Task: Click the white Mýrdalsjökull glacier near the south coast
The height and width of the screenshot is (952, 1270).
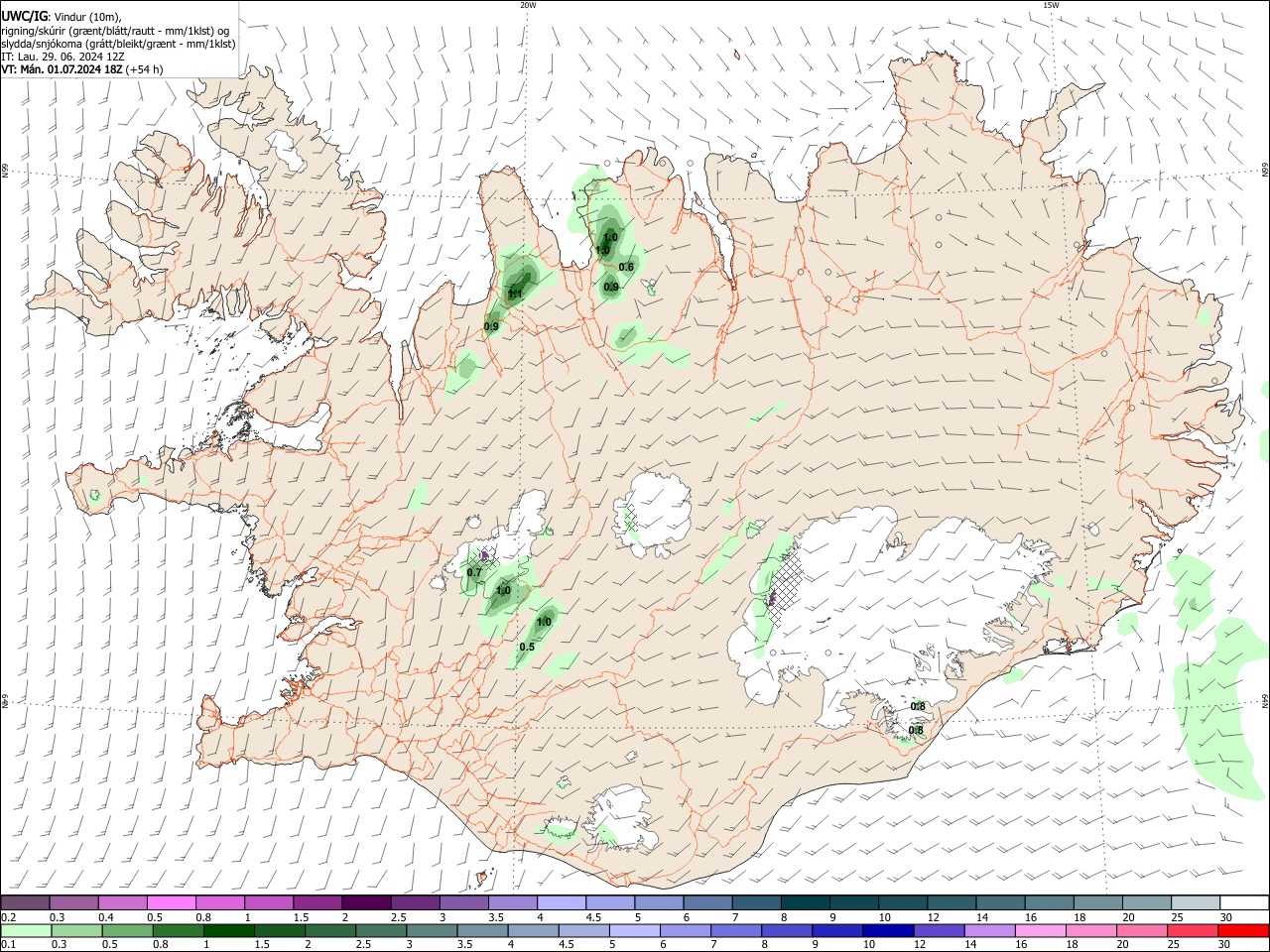Action: click(623, 818)
